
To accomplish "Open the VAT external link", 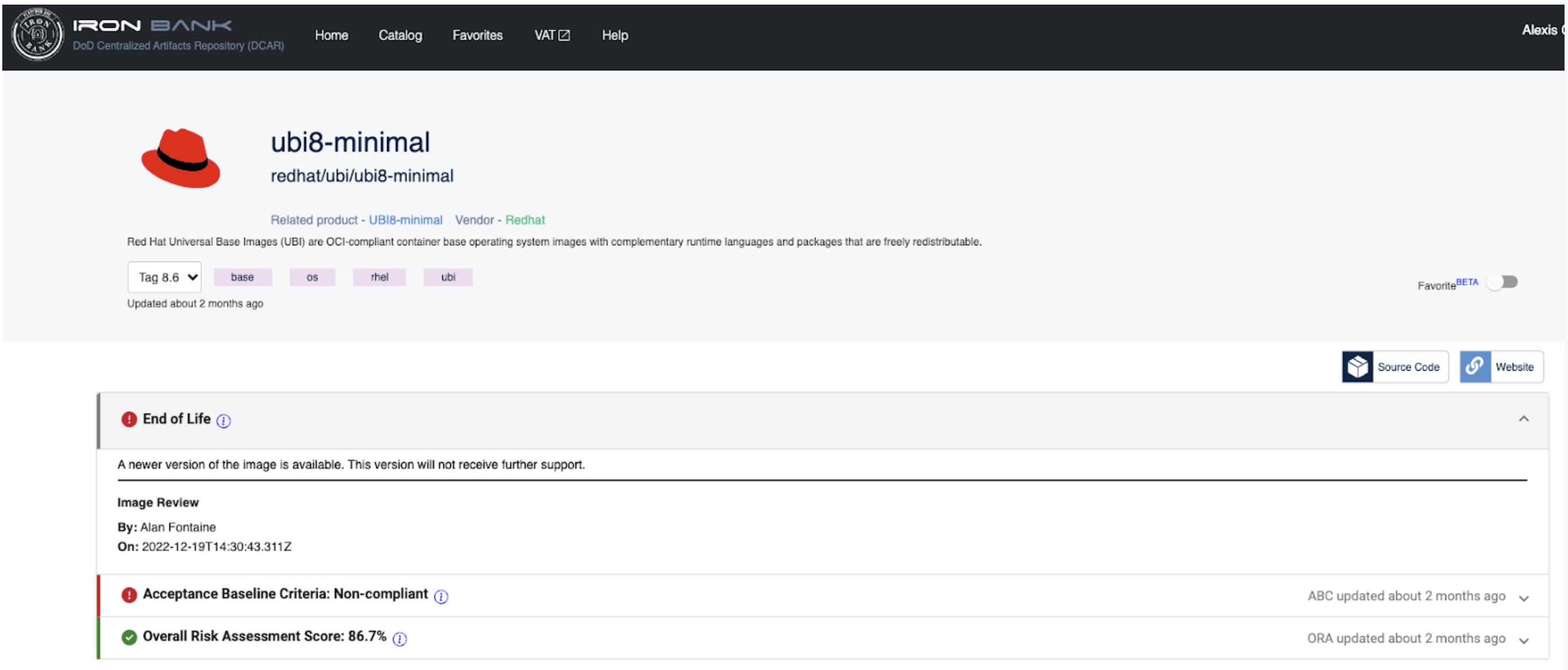I will (x=552, y=35).
